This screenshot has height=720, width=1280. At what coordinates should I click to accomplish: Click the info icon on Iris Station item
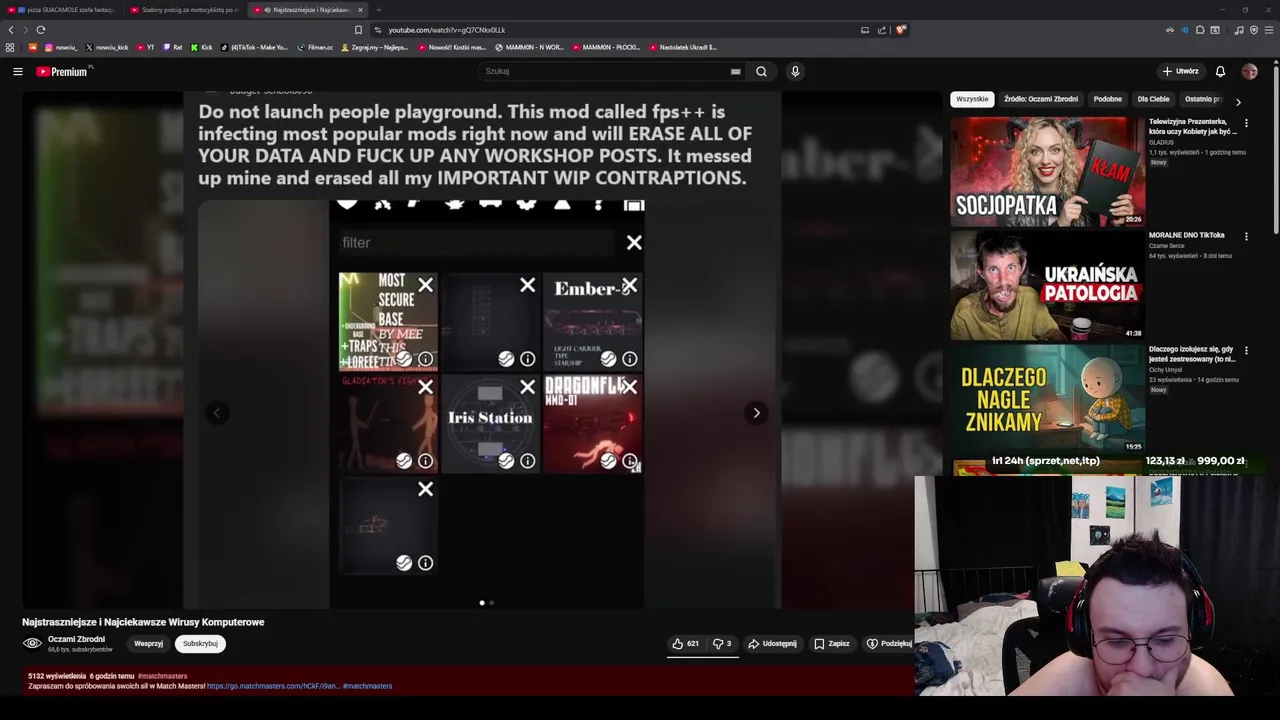(527, 461)
